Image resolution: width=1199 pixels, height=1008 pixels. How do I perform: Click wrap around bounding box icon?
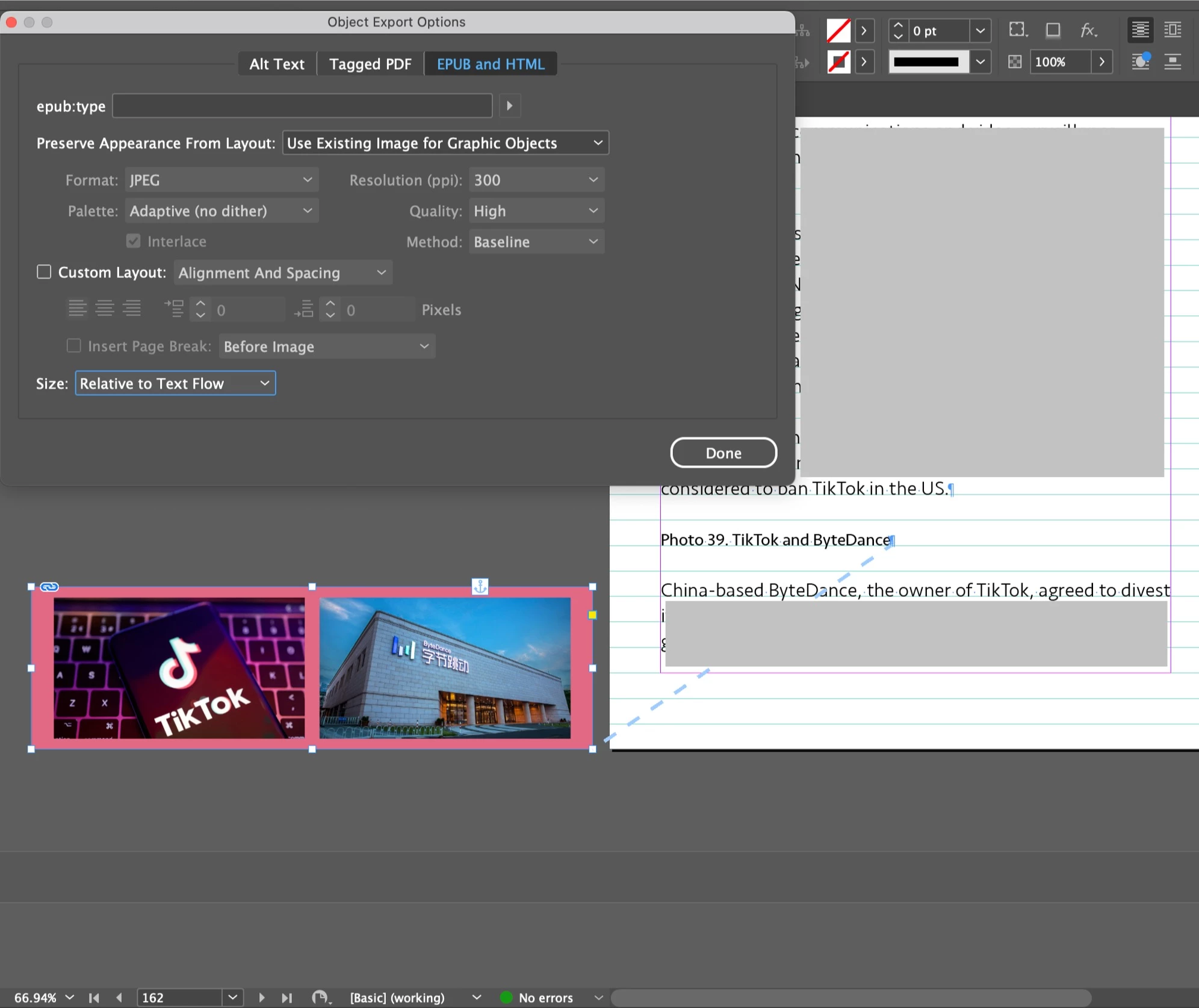pos(1173,30)
